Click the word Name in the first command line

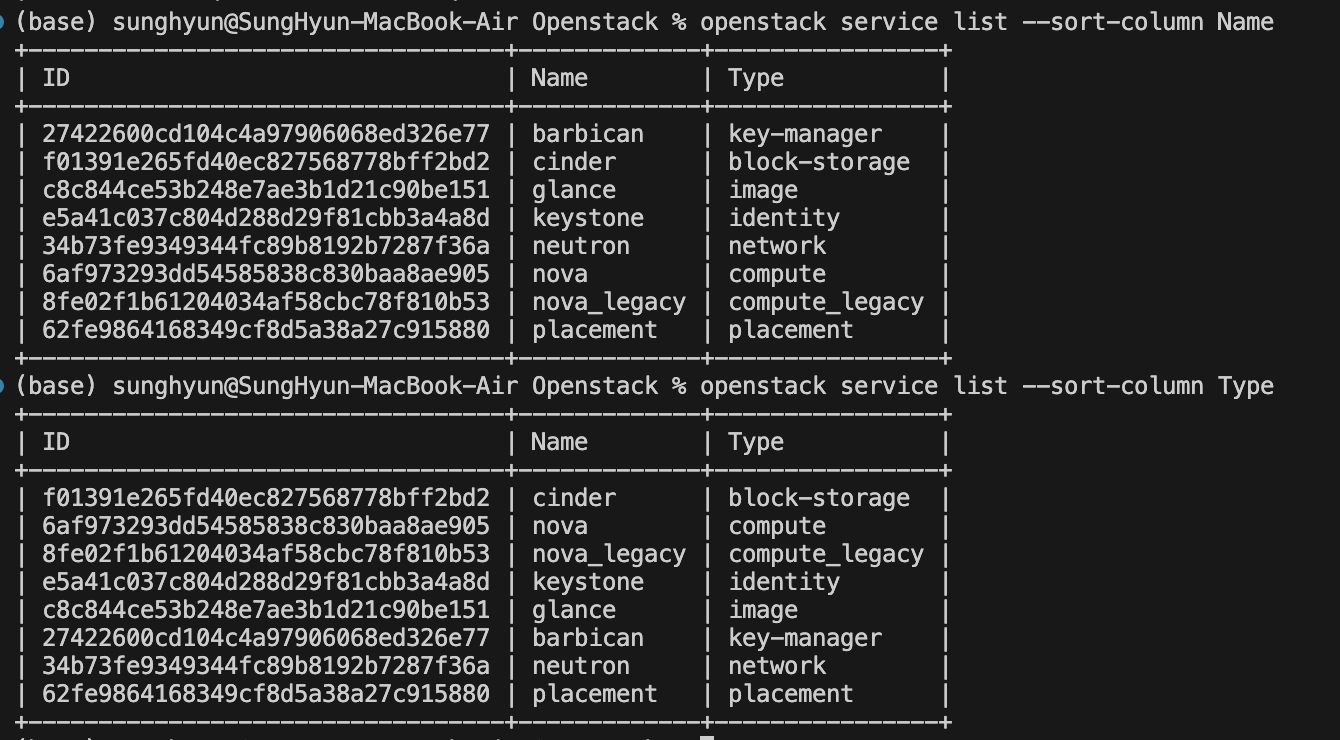point(1245,22)
